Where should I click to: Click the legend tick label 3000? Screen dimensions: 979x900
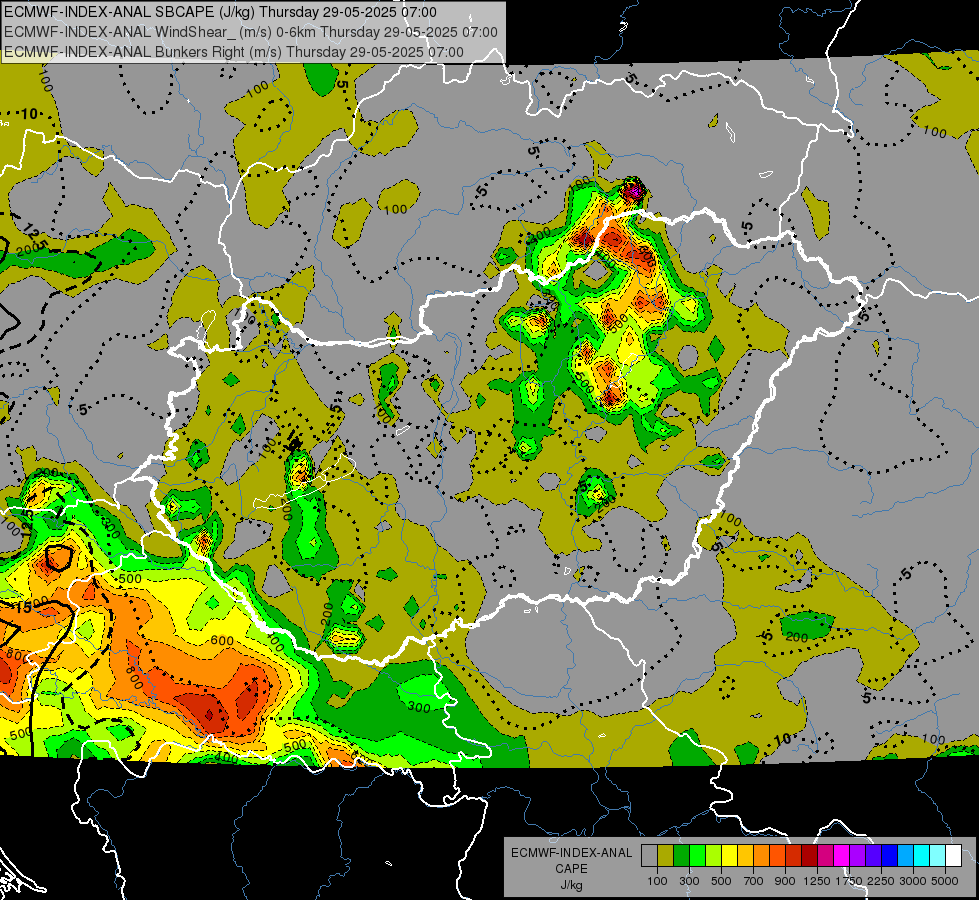point(913,881)
